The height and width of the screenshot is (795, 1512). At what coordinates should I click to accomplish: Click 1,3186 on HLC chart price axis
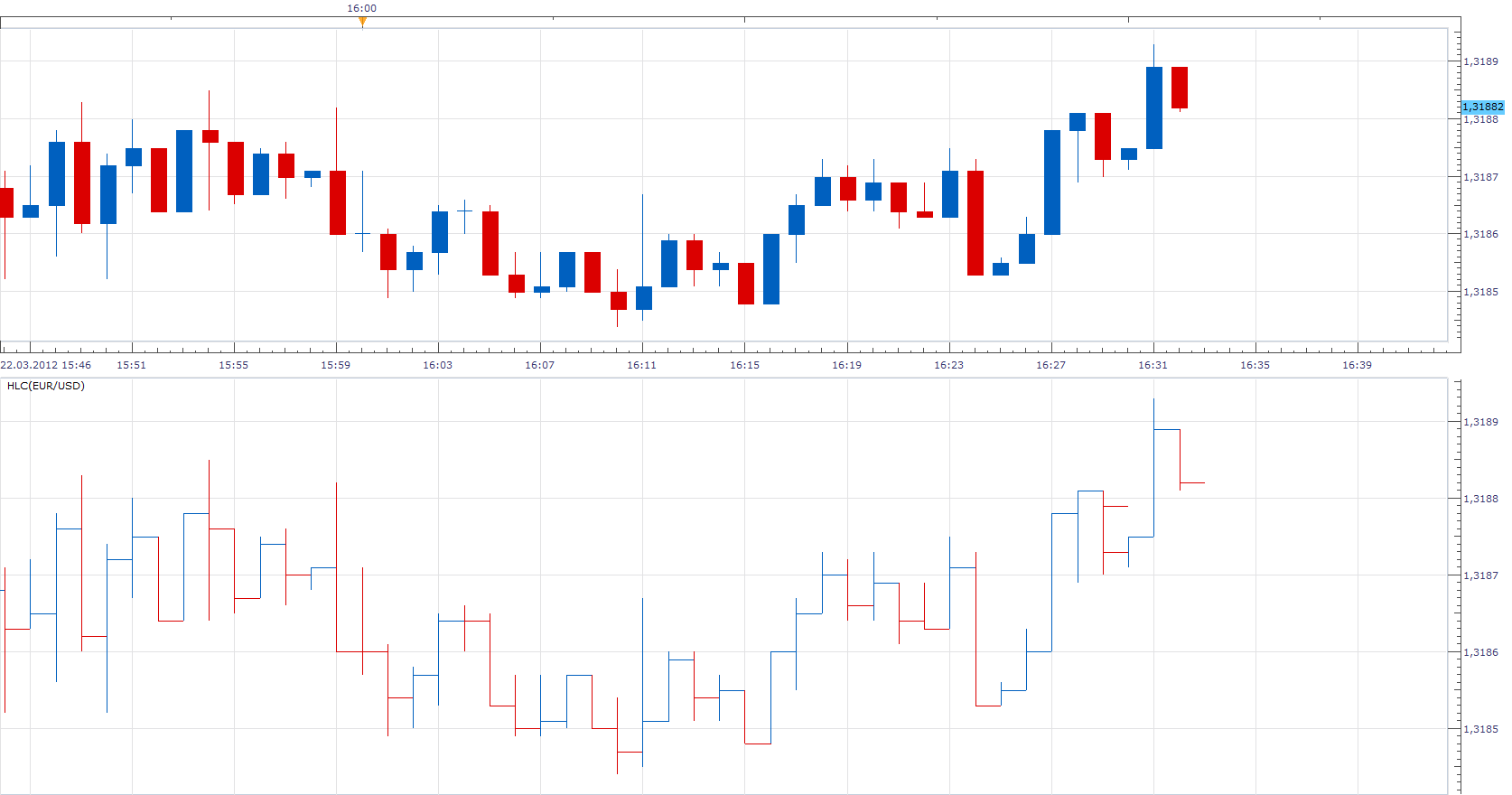pos(1481,652)
